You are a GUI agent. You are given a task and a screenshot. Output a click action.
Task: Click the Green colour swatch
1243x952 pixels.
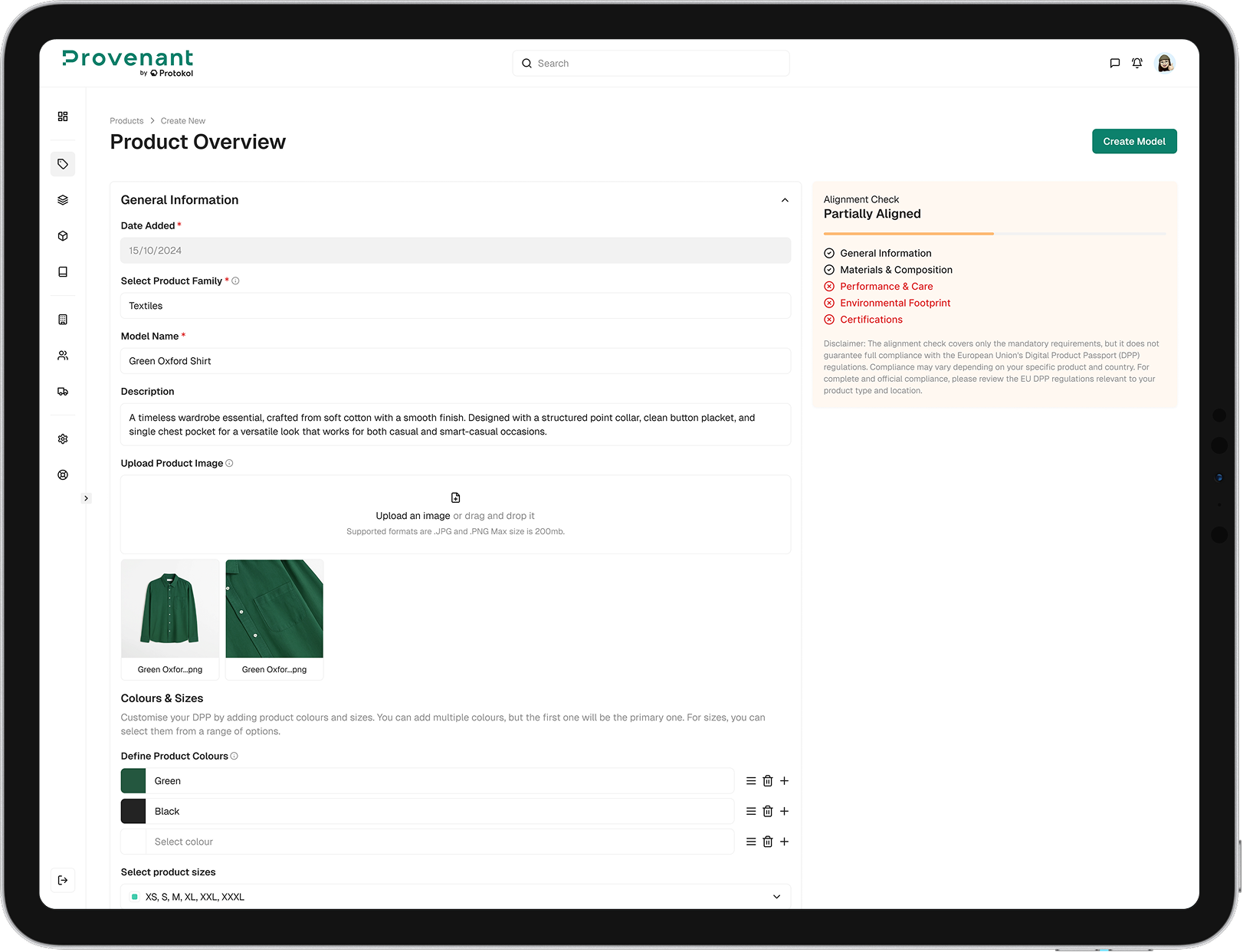pyautogui.click(x=133, y=780)
